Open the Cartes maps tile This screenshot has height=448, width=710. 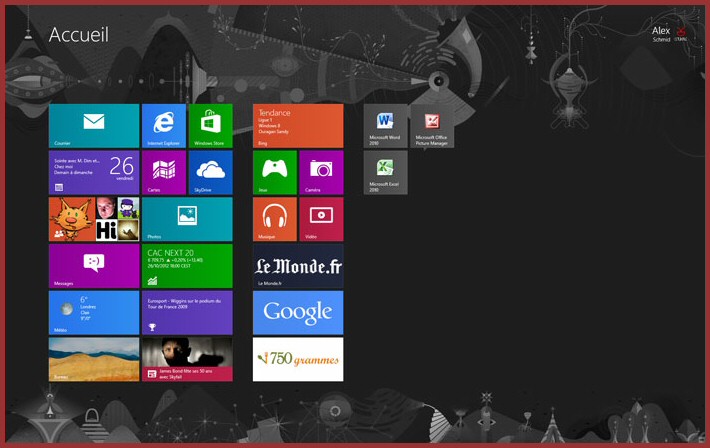tap(164, 173)
